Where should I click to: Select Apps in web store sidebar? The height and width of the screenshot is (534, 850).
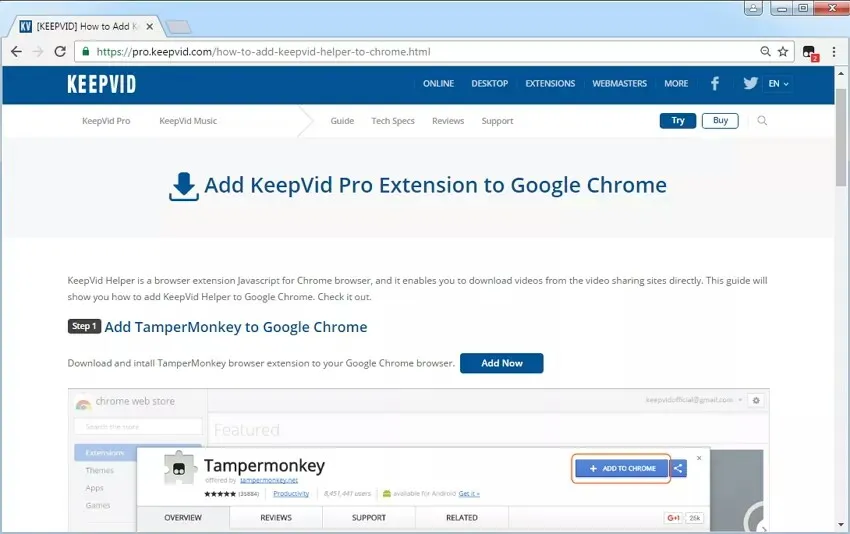pyautogui.click(x=94, y=488)
